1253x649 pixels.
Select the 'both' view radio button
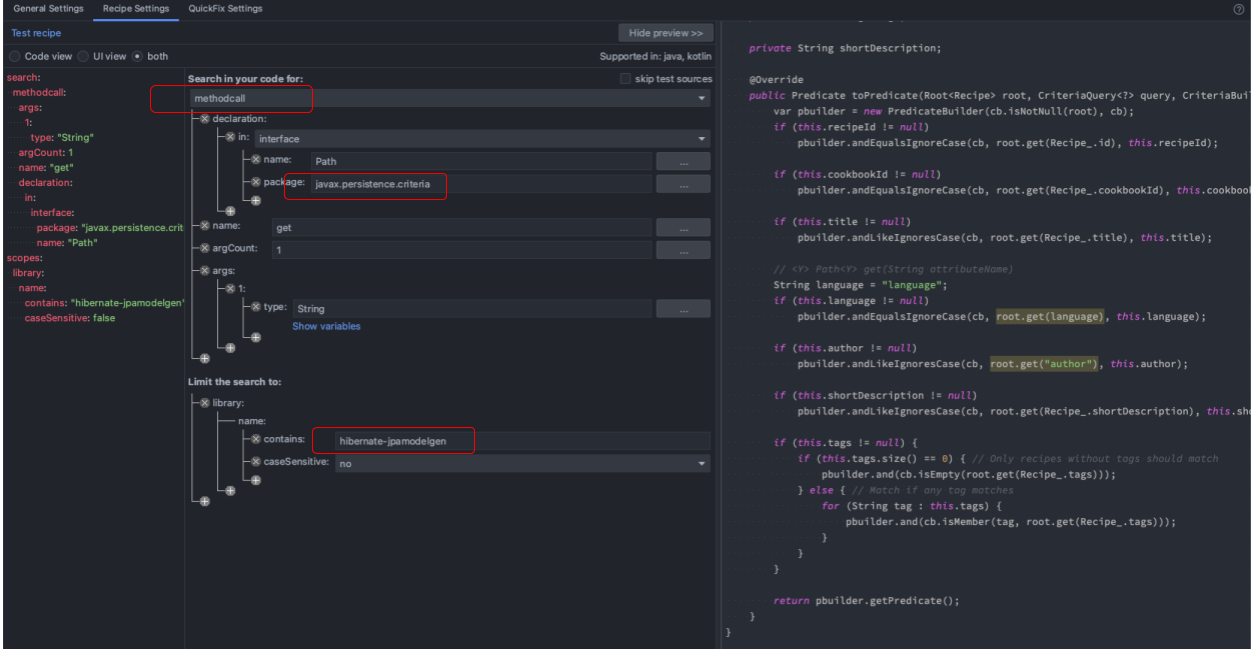pos(138,56)
